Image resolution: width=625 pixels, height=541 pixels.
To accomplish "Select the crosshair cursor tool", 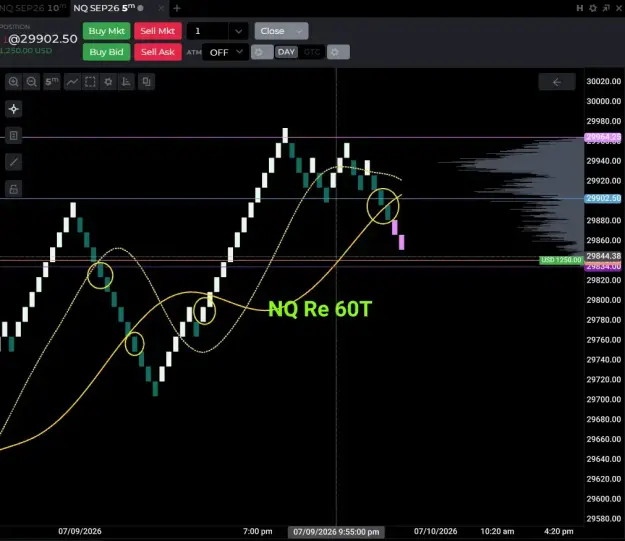I will 14,109.
